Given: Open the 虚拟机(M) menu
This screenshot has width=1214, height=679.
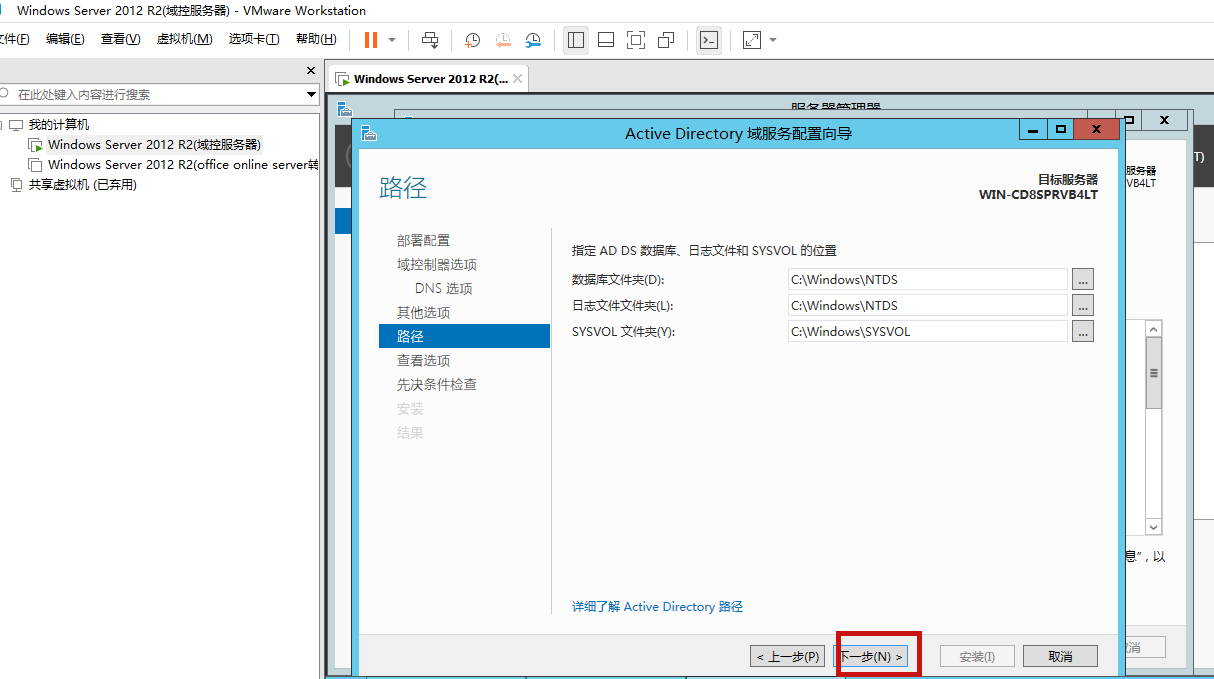Looking at the screenshot, I should [x=184, y=39].
